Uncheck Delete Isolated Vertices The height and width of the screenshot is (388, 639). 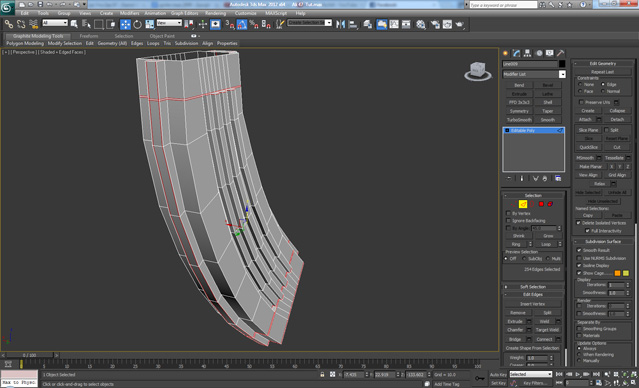578,223
